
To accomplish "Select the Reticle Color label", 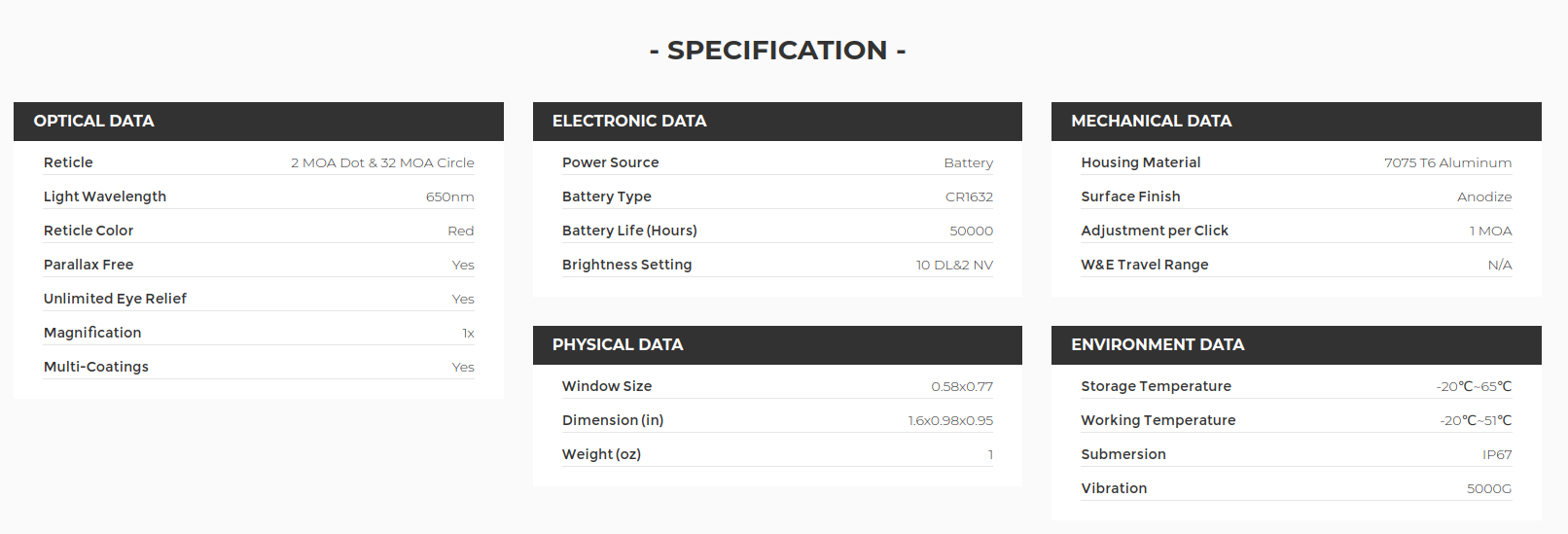I will (x=89, y=231).
